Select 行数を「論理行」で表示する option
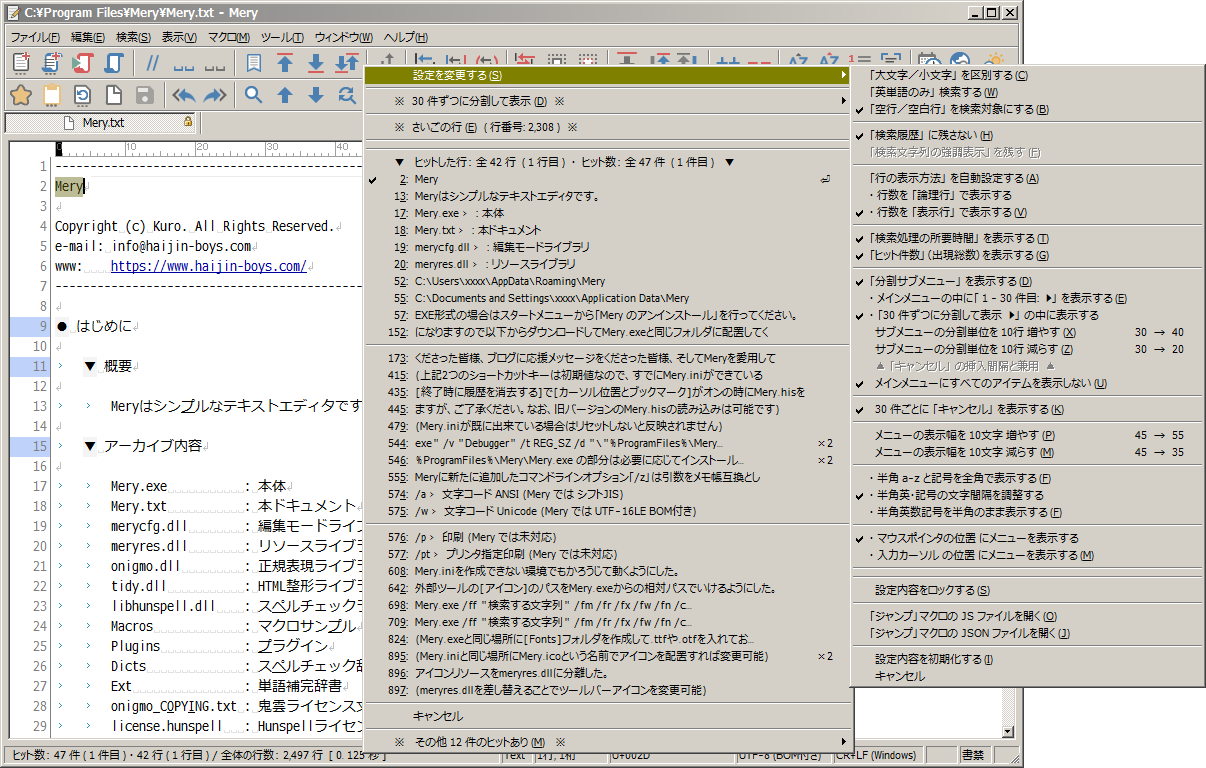The width and height of the screenshot is (1206, 768). [x=1027, y=195]
